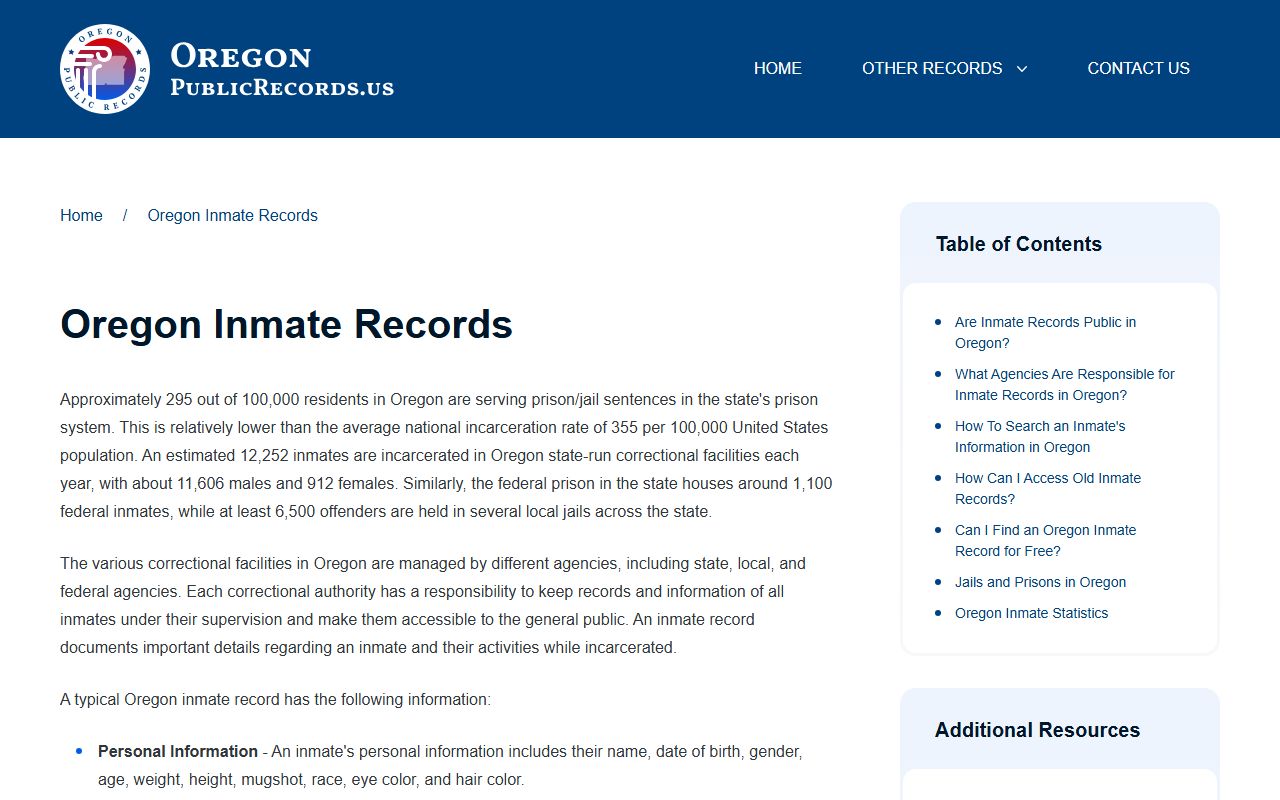Click the bold Personal Information term
This screenshot has width=1280, height=800.
(178, 751)
